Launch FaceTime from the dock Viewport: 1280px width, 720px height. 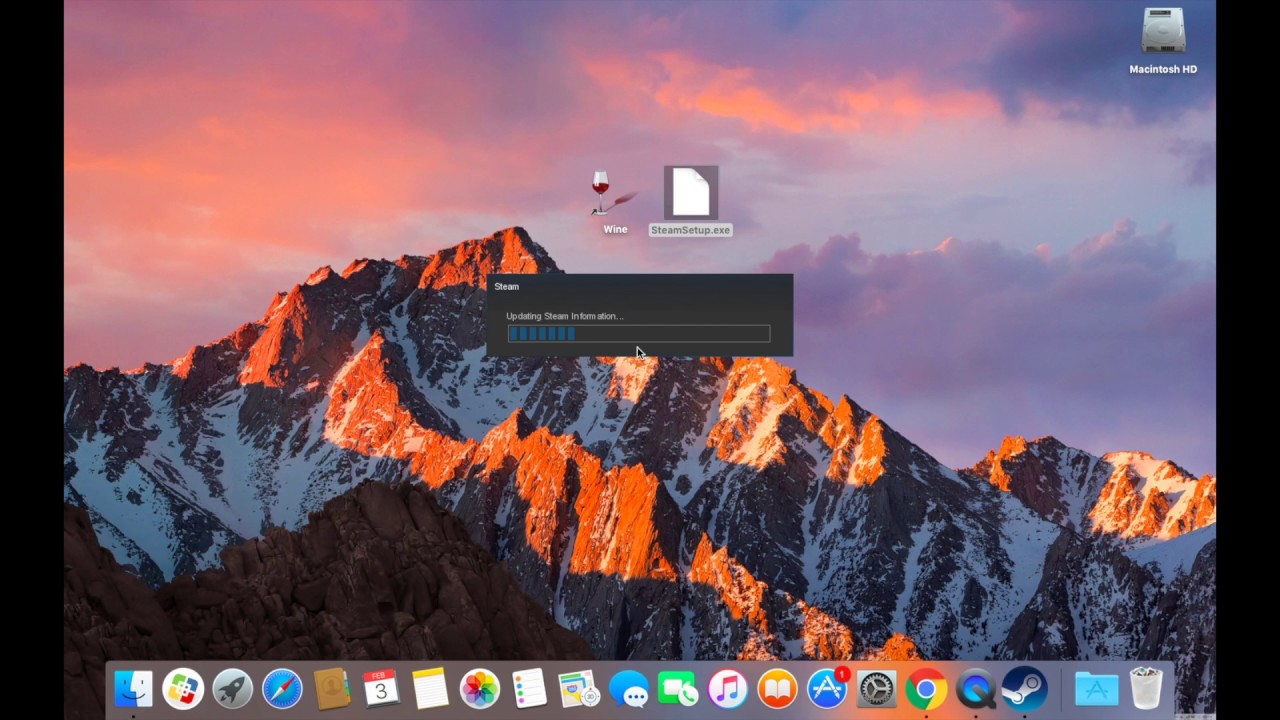coord(678,689)
